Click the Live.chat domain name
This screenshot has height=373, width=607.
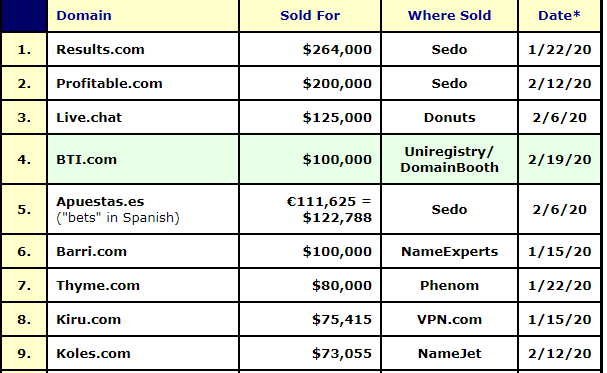[x=89, y=118]
